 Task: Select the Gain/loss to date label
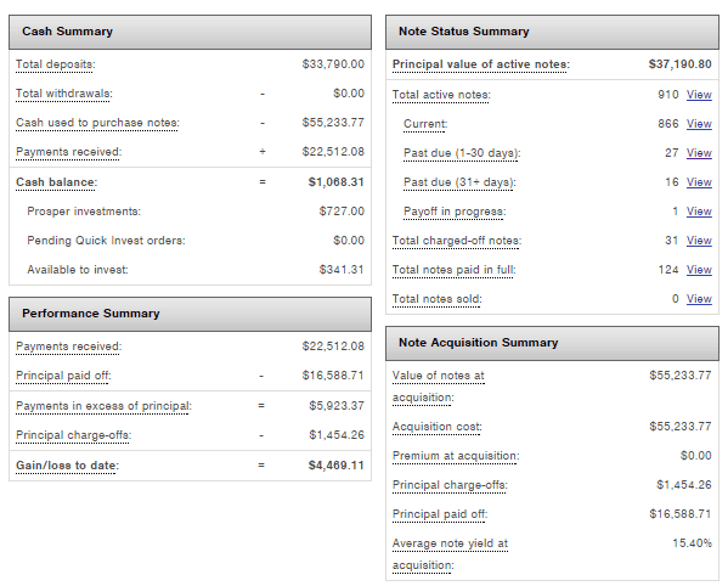[65, 465]
